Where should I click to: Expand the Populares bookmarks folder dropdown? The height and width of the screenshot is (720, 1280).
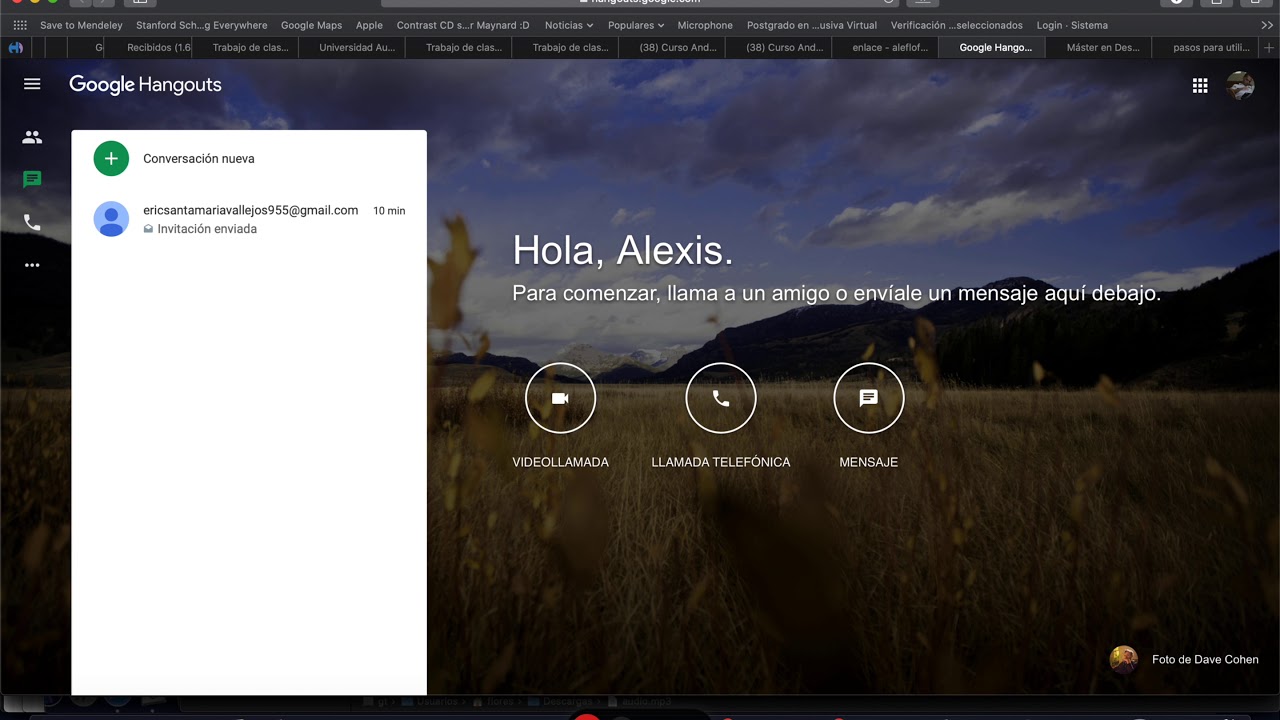click(636, 25)
